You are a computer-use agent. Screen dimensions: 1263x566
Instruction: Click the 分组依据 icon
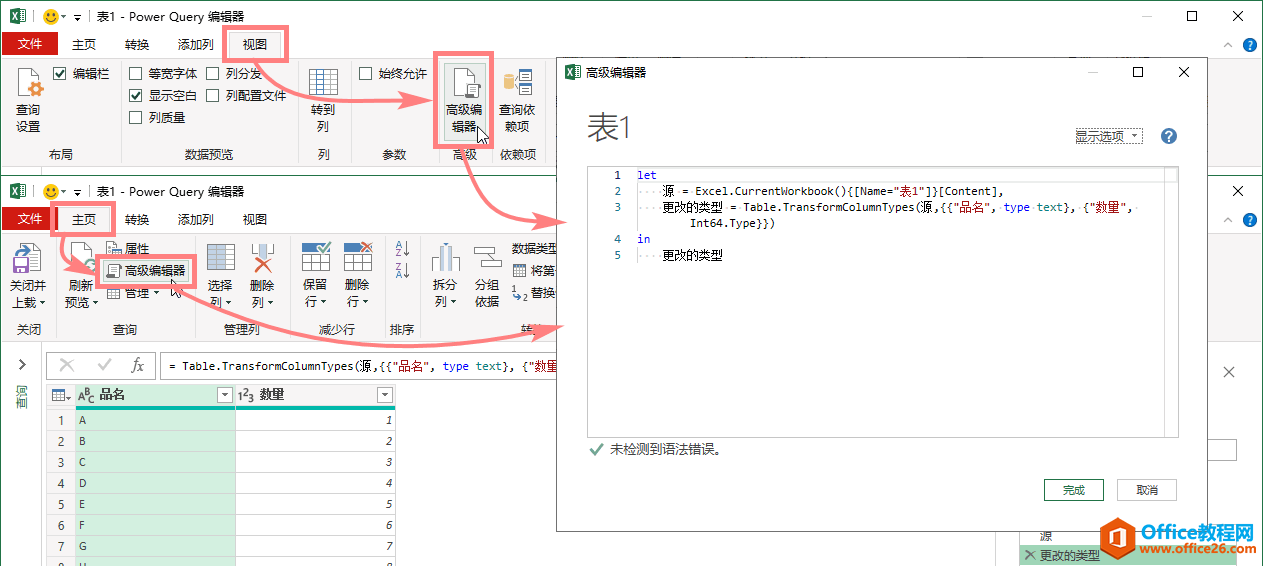487,258
